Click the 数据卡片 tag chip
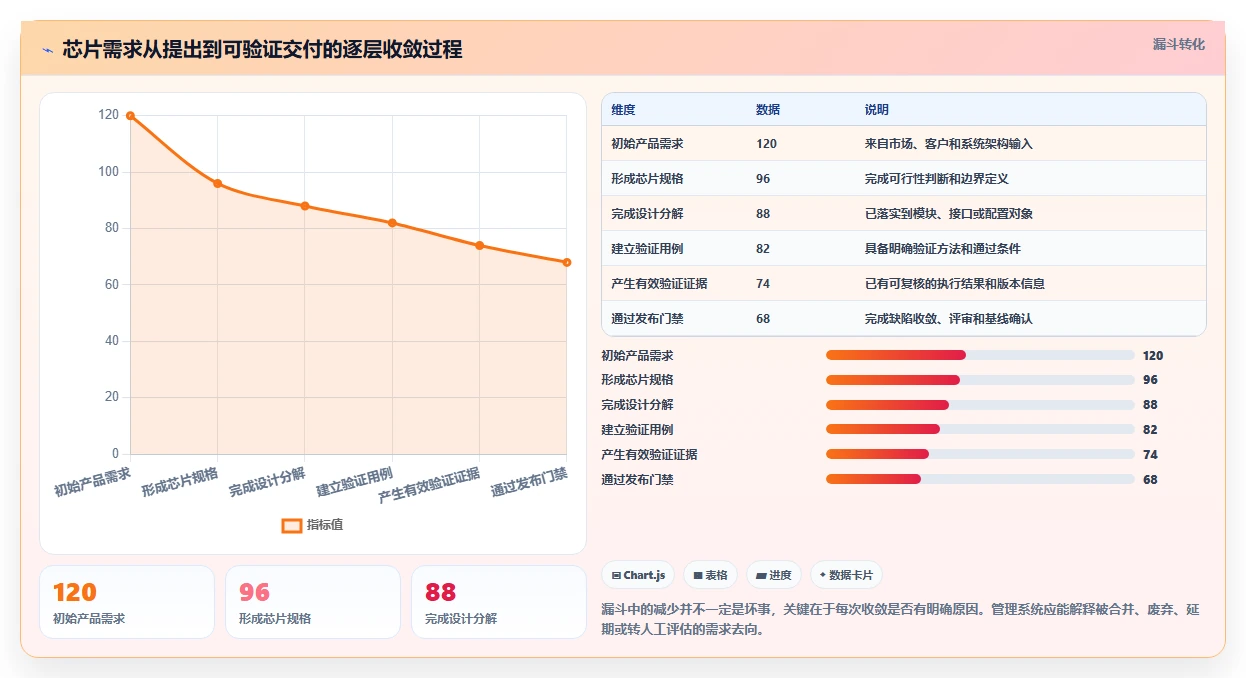This screenshot has width=1246, height=678. [846, 575]
